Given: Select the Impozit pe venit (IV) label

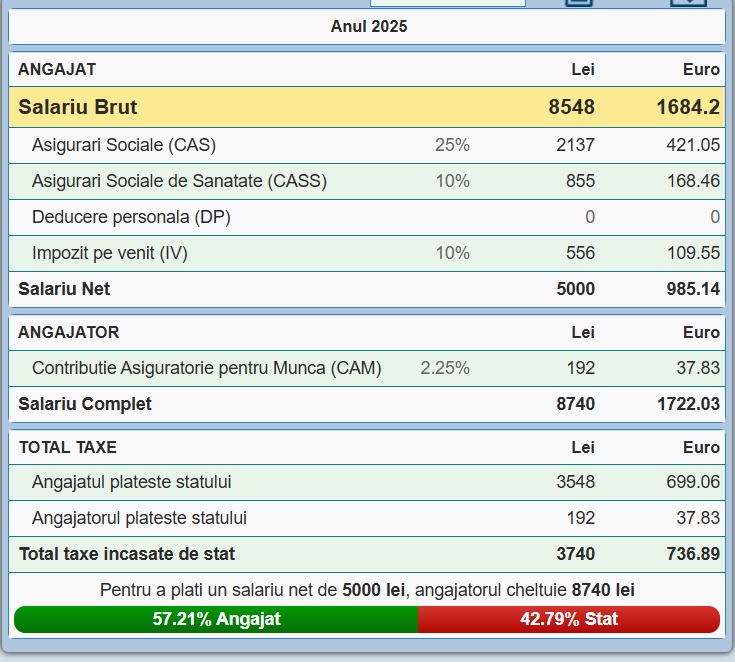Looking at the screenshot, I should [110, 253].
